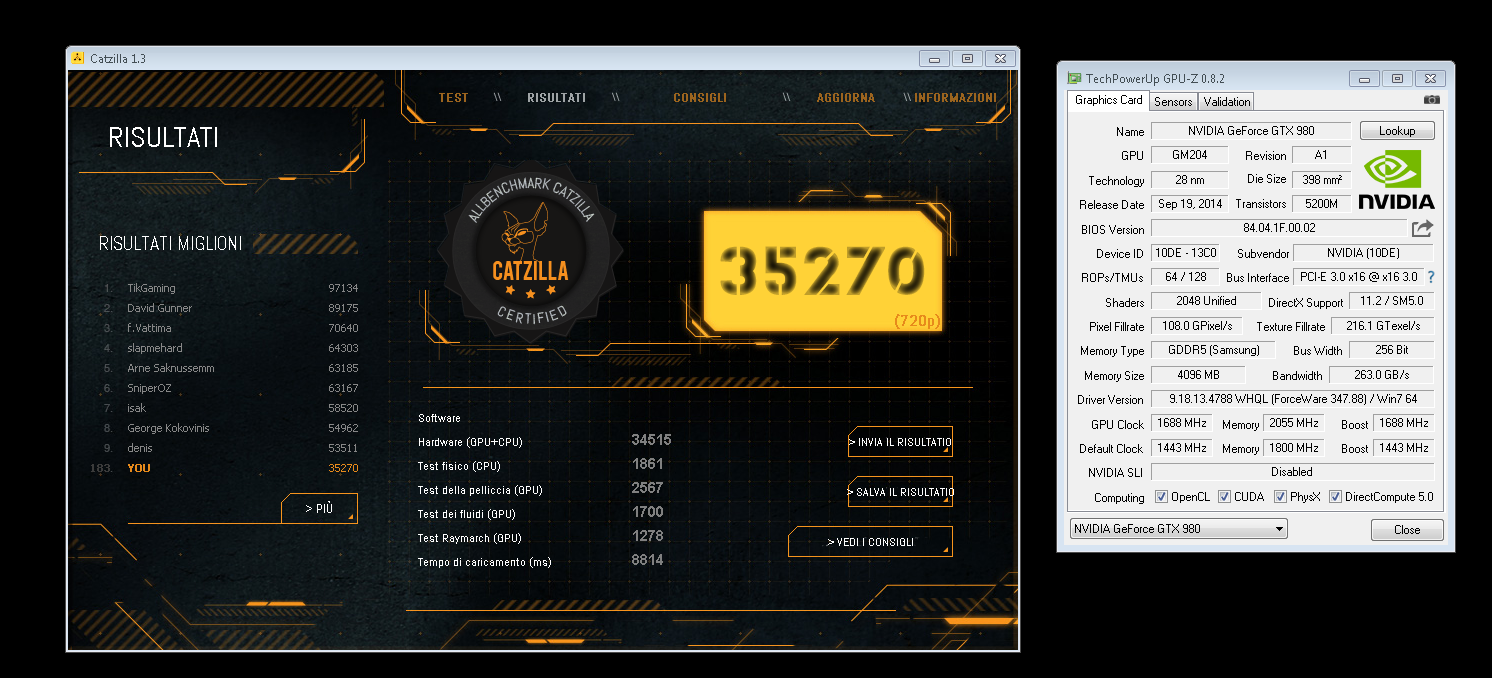This screenshot has width=1492, height=678.
Task: Click the GPU Clock 1688 MHz field
Action: tap(1181, 423)
